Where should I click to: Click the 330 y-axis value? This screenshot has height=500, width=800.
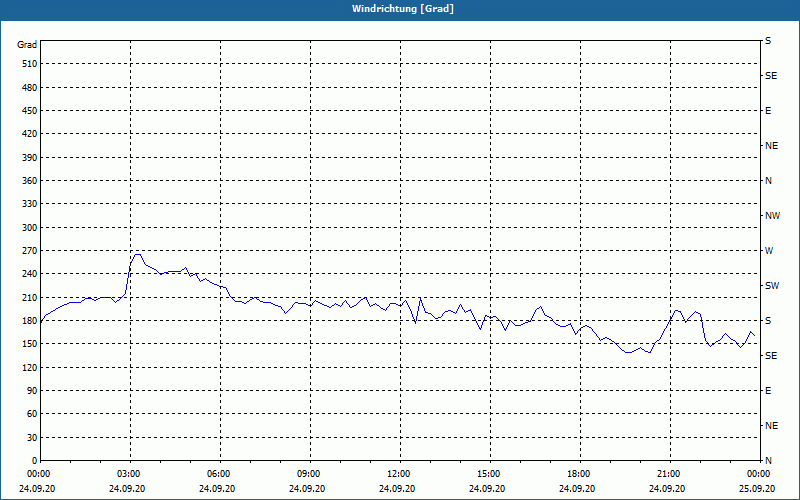pos(30,204)
